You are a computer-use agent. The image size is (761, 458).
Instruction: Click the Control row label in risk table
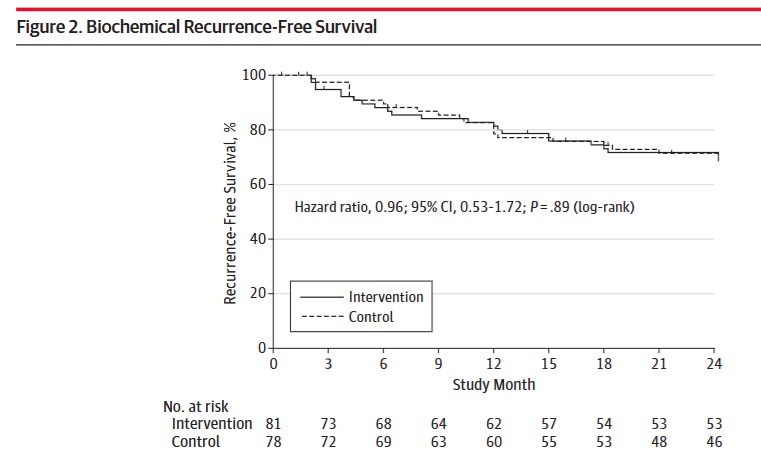198,440
